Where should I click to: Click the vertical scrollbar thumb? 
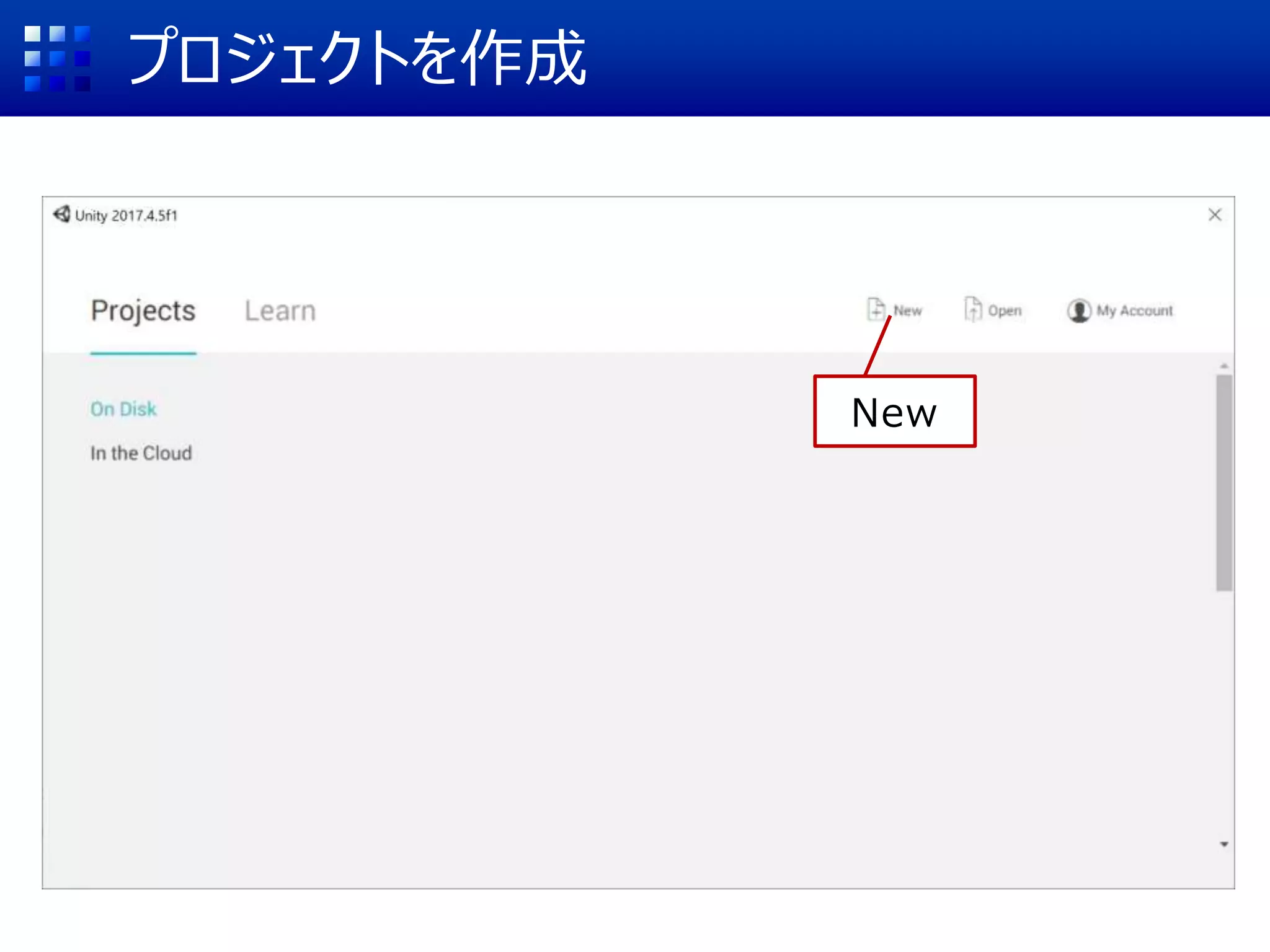pos(1224,483)
